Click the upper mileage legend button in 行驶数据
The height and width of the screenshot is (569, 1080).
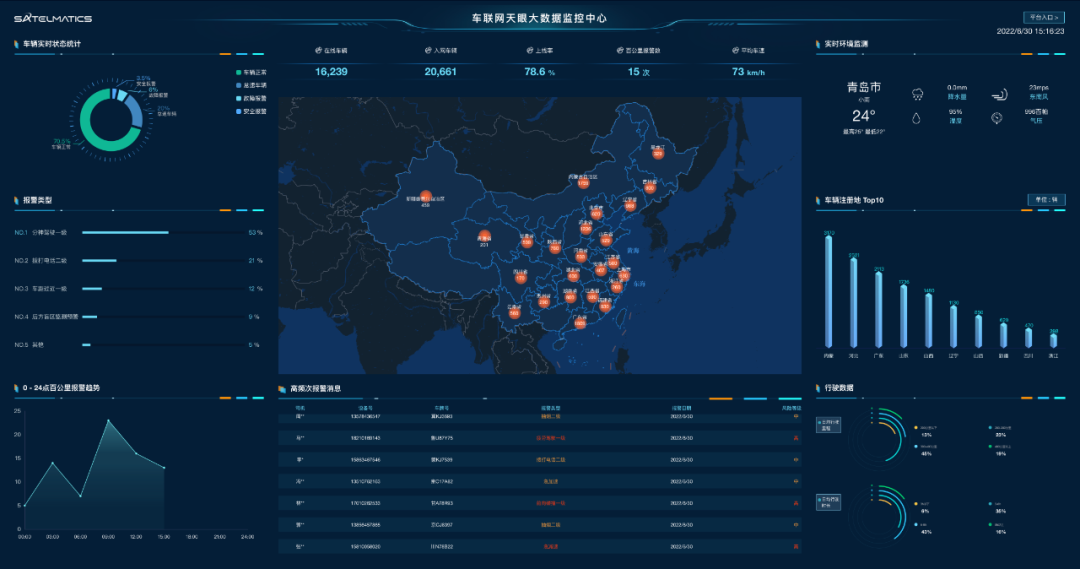point(828,425)
